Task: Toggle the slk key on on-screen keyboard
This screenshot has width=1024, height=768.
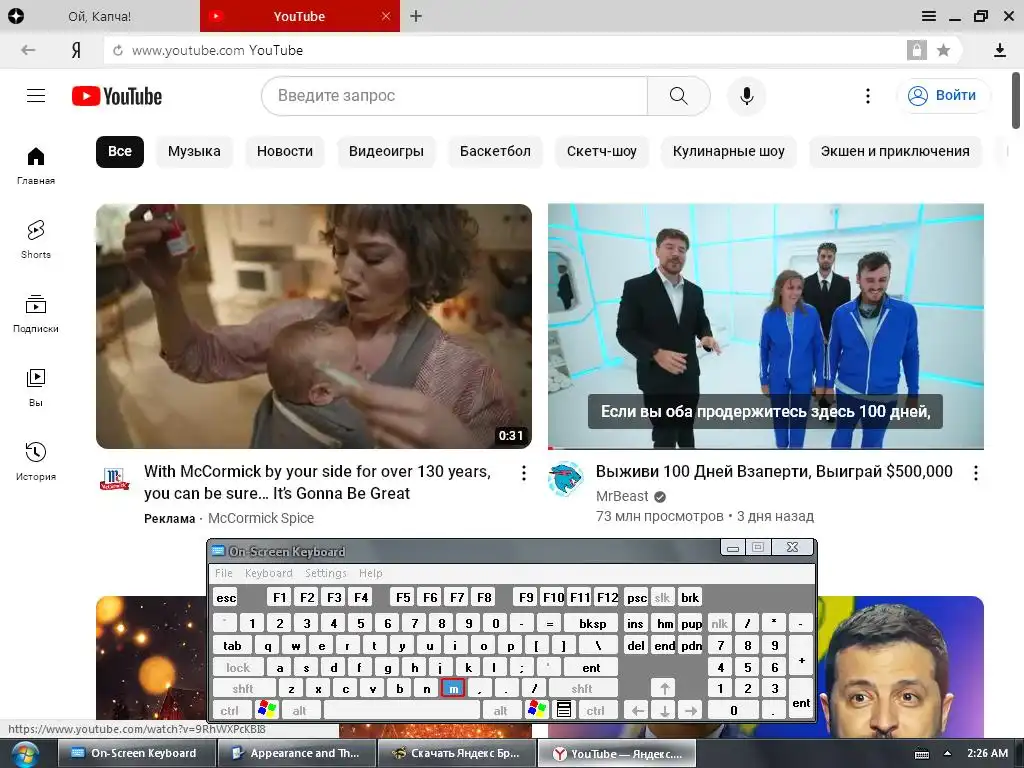Action: pyautogui.click(x=662, y=598)
